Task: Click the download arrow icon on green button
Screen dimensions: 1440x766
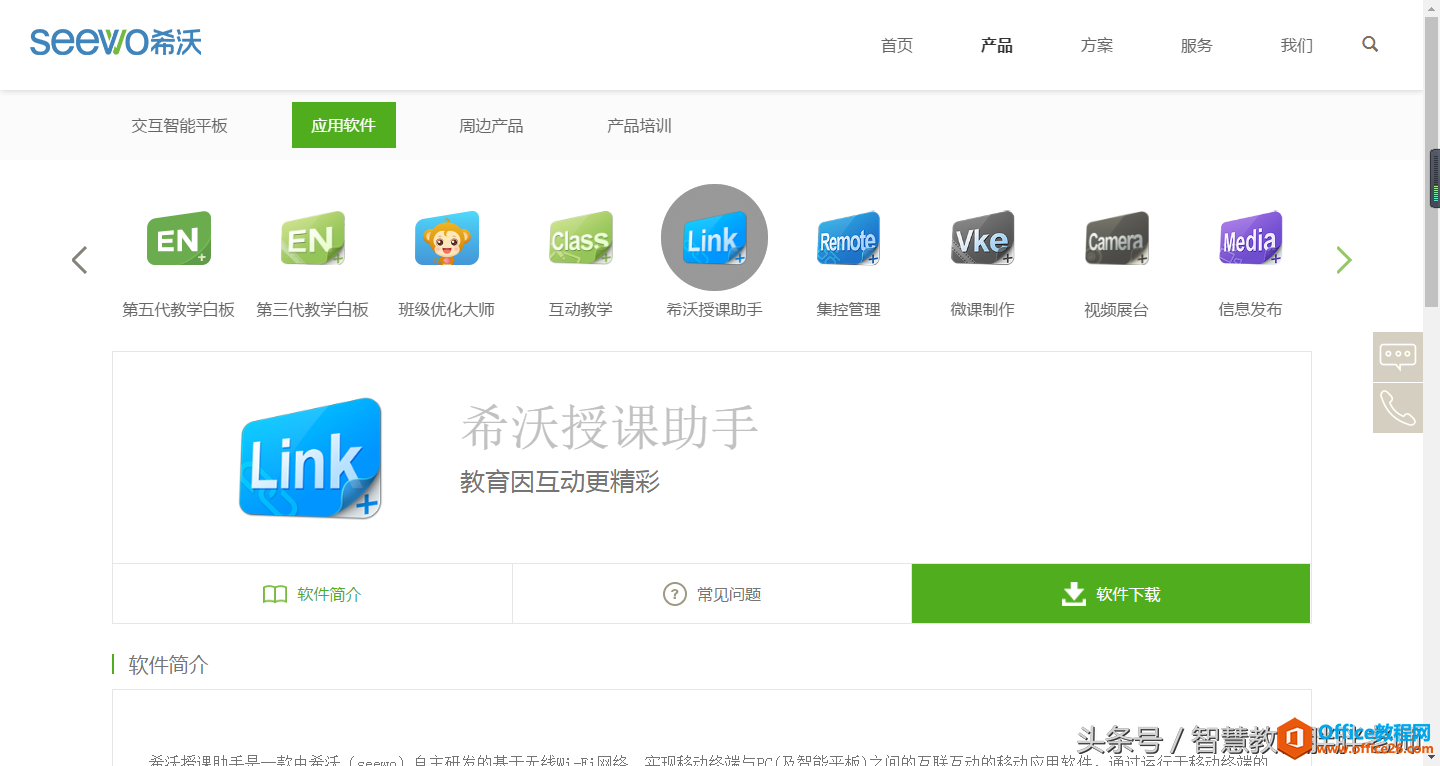Action: click(x=1073, y=594)
